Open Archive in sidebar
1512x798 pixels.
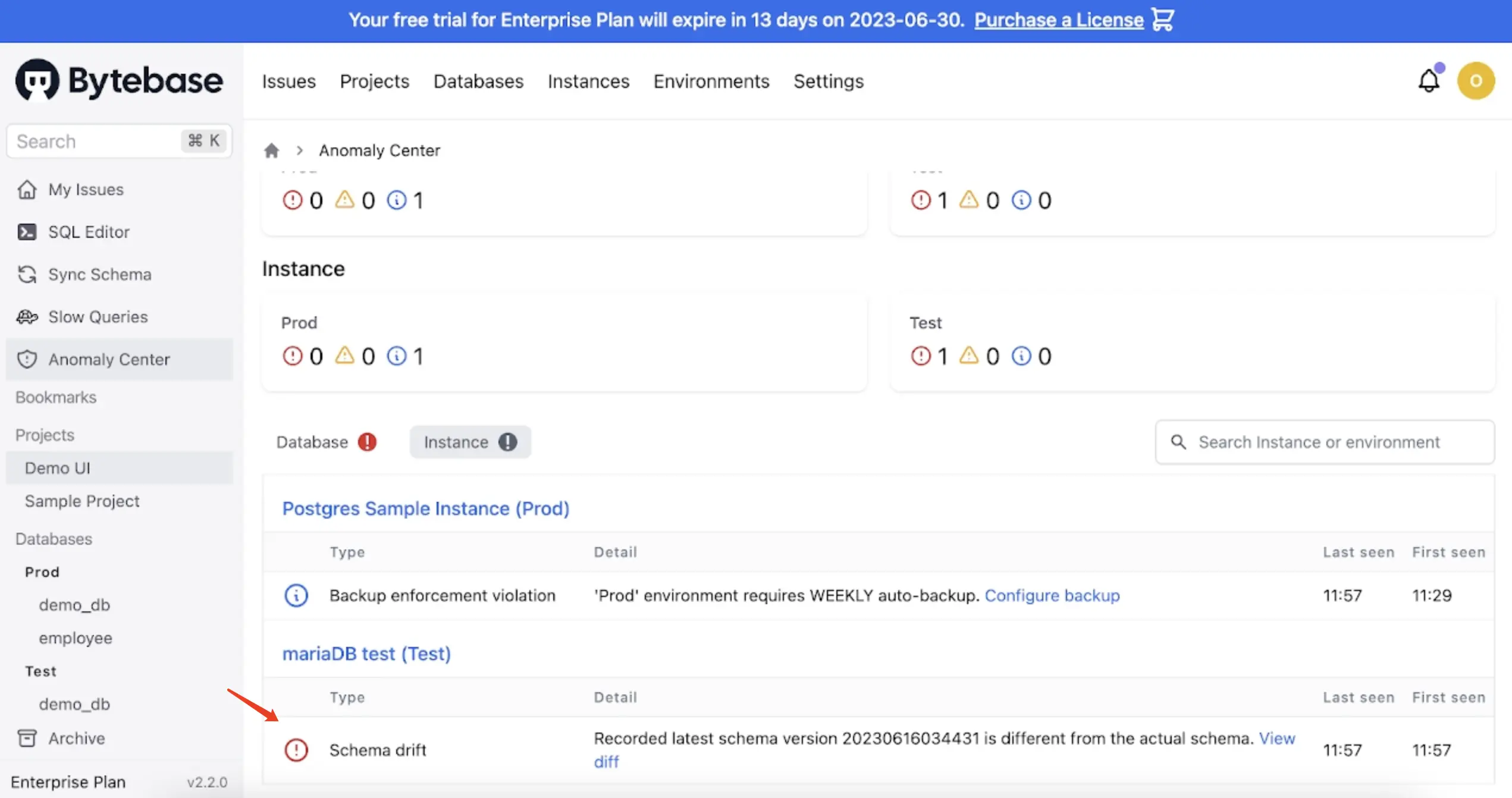(x=119, y=738)
